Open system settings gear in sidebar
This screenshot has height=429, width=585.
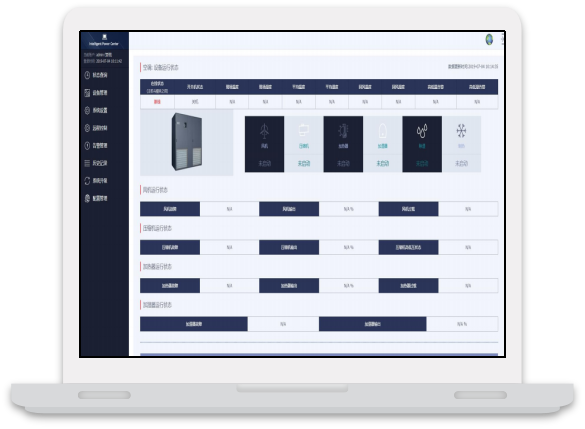point(96,110)
